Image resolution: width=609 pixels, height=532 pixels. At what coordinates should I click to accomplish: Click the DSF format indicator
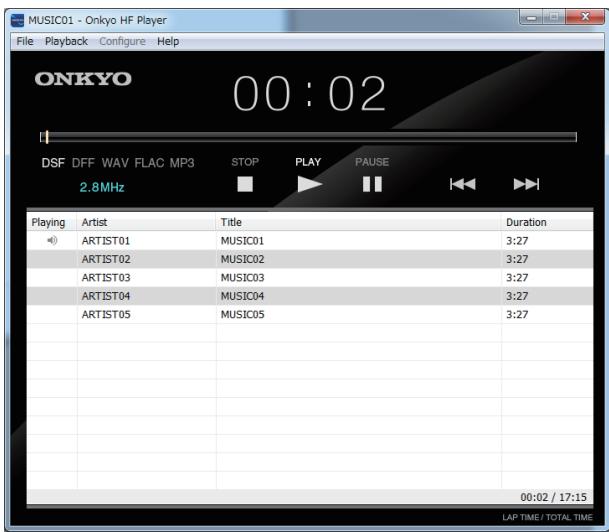coord(53,163)
